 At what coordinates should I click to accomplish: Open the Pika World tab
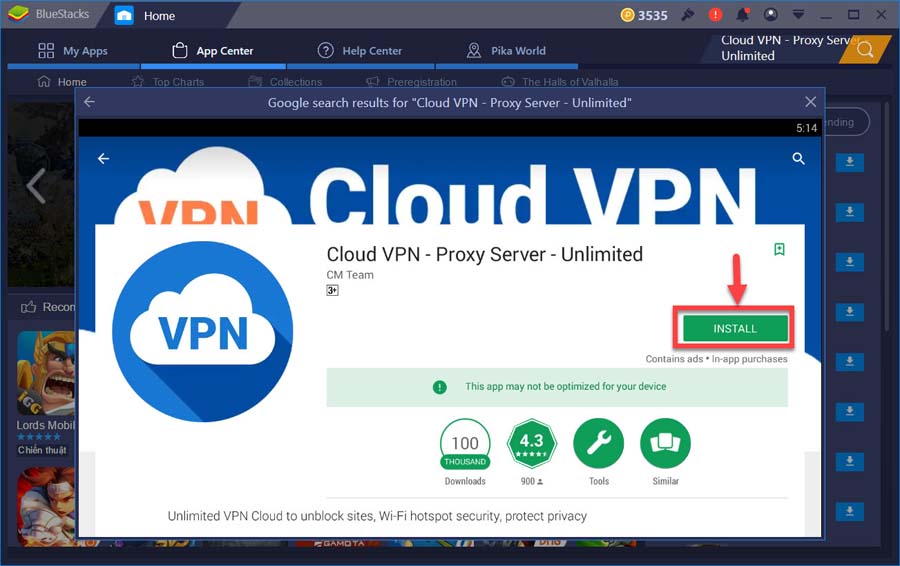506,51
